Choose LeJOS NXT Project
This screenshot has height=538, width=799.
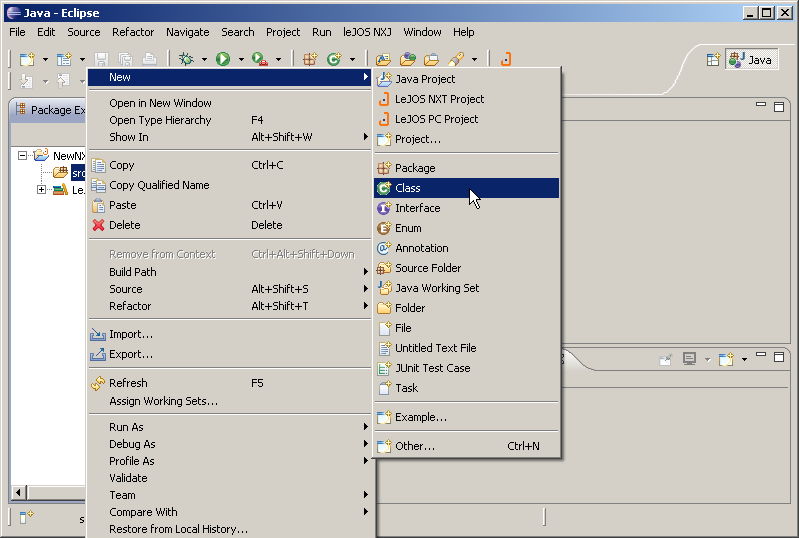pos(467,99)
